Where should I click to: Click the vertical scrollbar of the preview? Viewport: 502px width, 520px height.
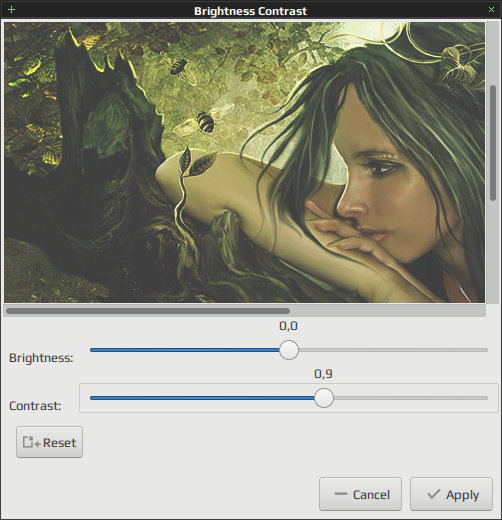click(493, 143)
